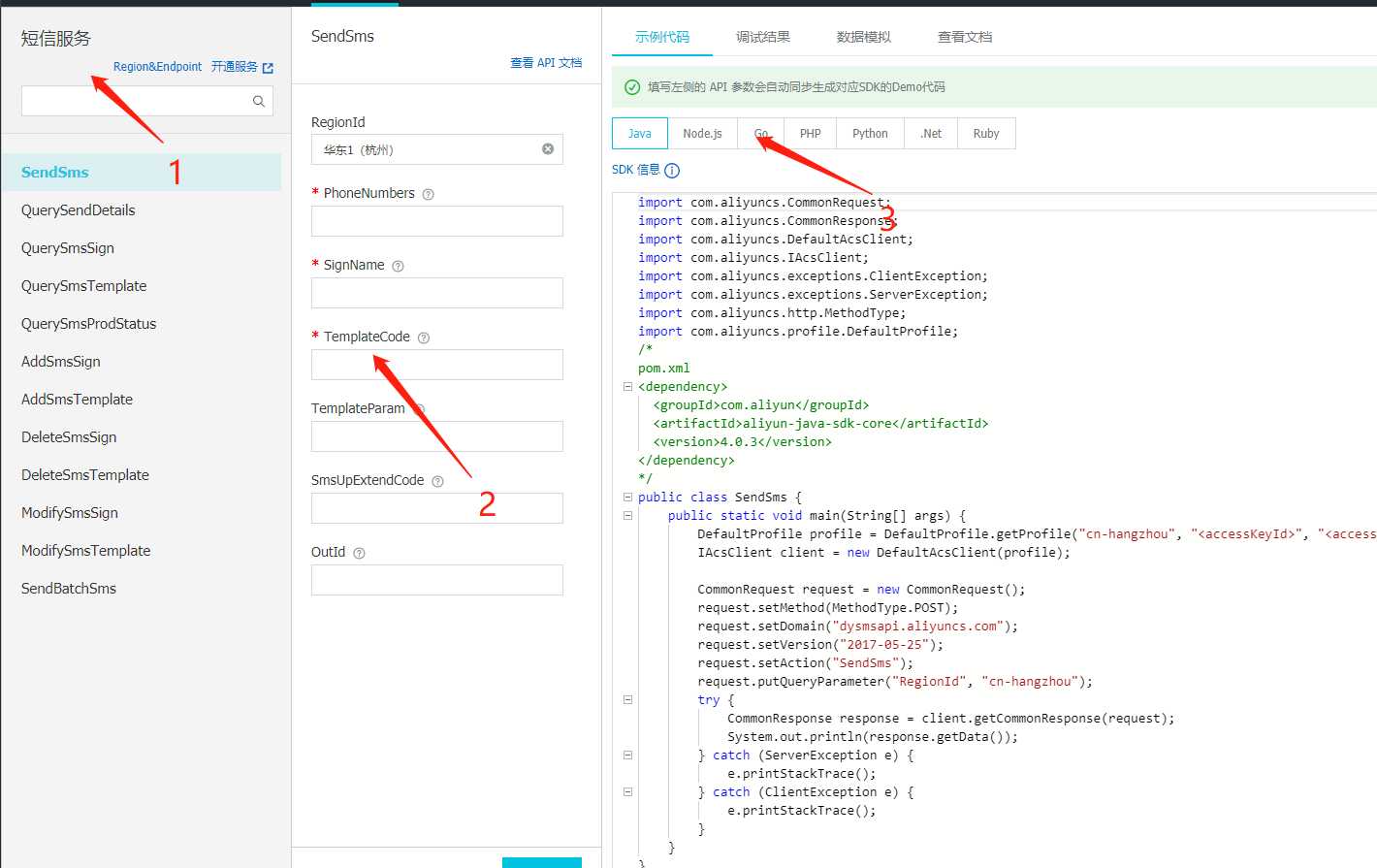Select the PHP language tab
Screen dimensions: 1377x868
coord(811,134)
